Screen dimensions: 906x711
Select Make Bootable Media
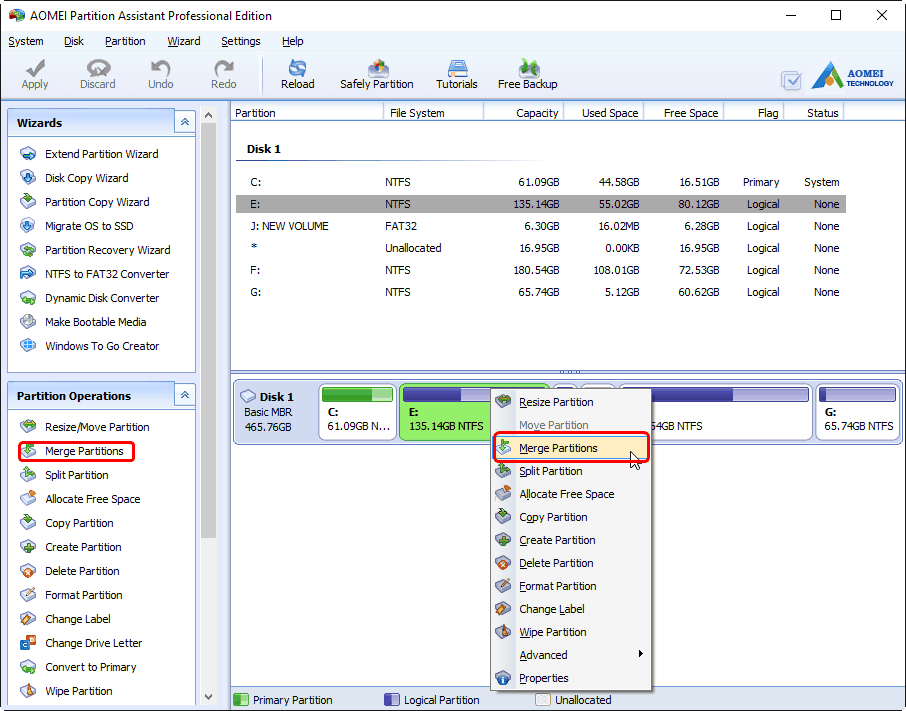coord(83,322)
